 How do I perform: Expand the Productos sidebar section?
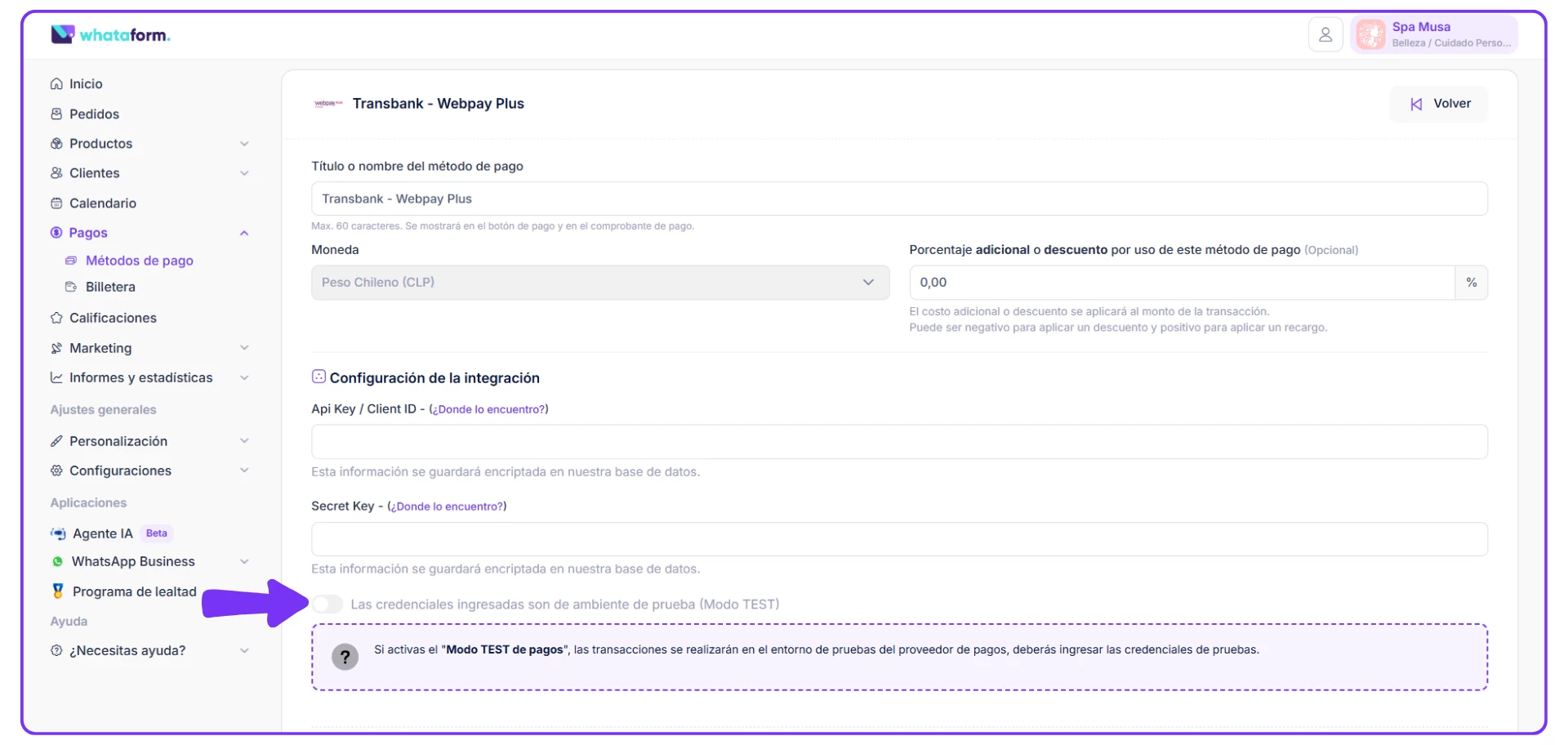244,144
